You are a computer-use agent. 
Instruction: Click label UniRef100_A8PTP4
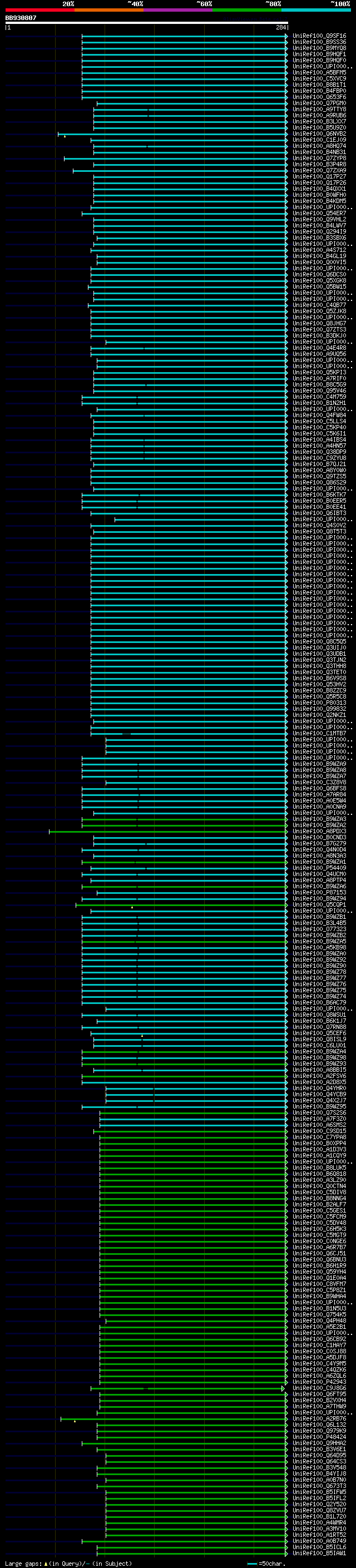point(319,880)
